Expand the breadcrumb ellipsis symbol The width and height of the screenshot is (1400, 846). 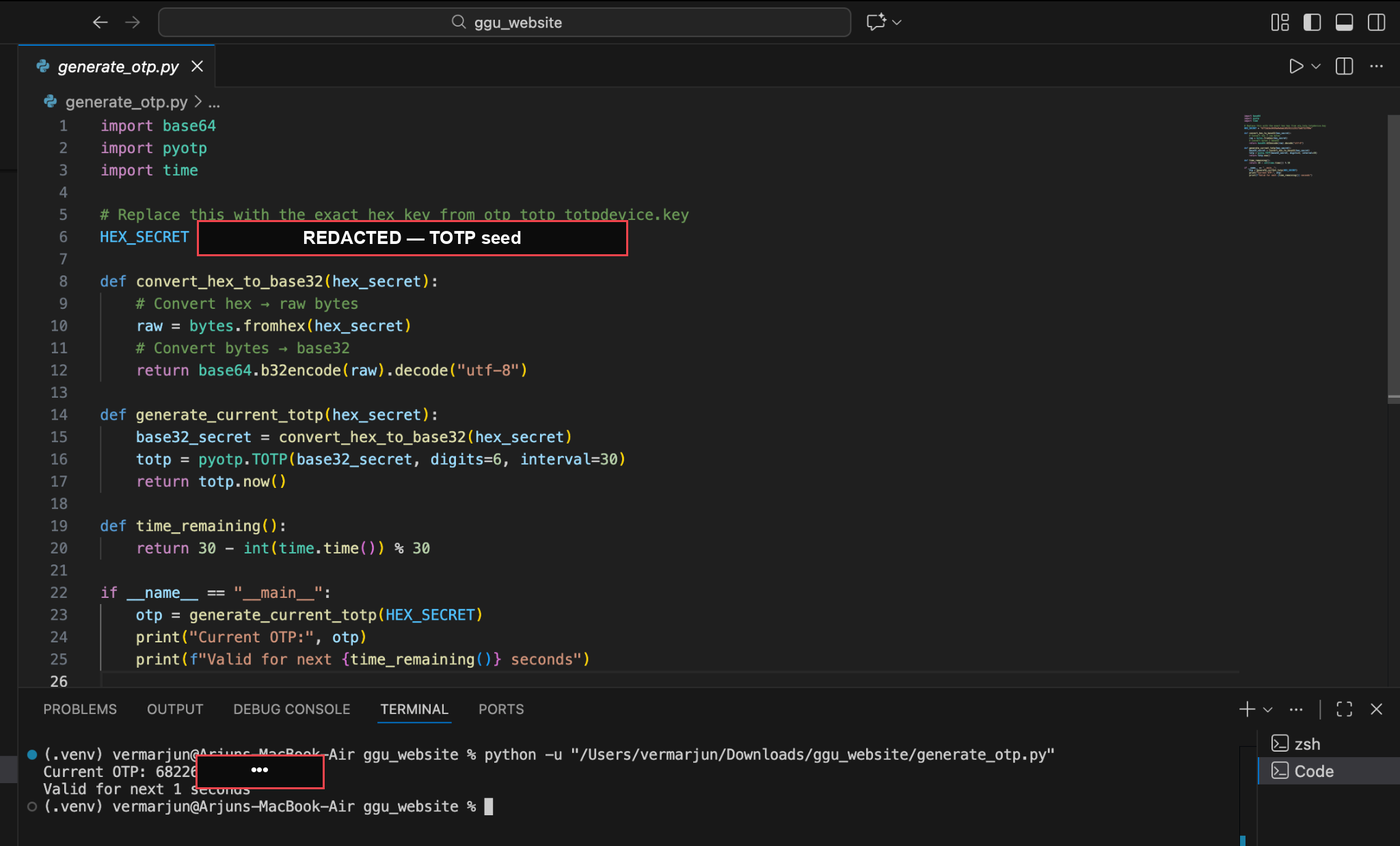[213, 101]
